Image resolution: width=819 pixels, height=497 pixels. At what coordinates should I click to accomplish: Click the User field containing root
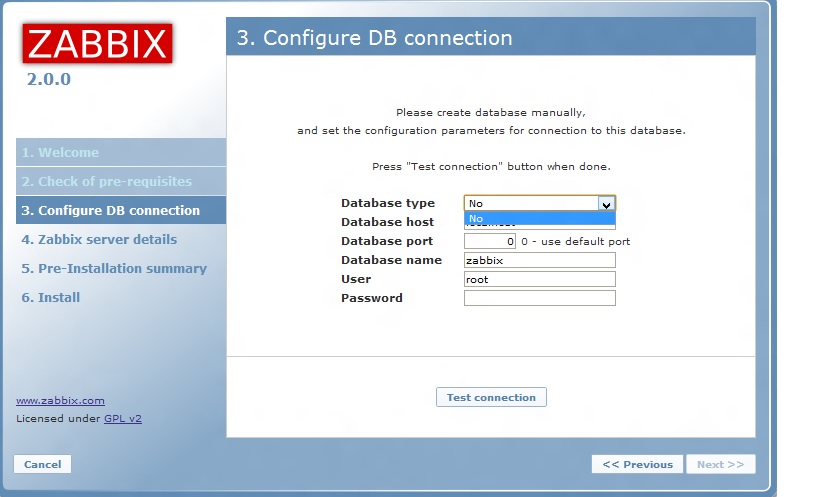point(540,279)
